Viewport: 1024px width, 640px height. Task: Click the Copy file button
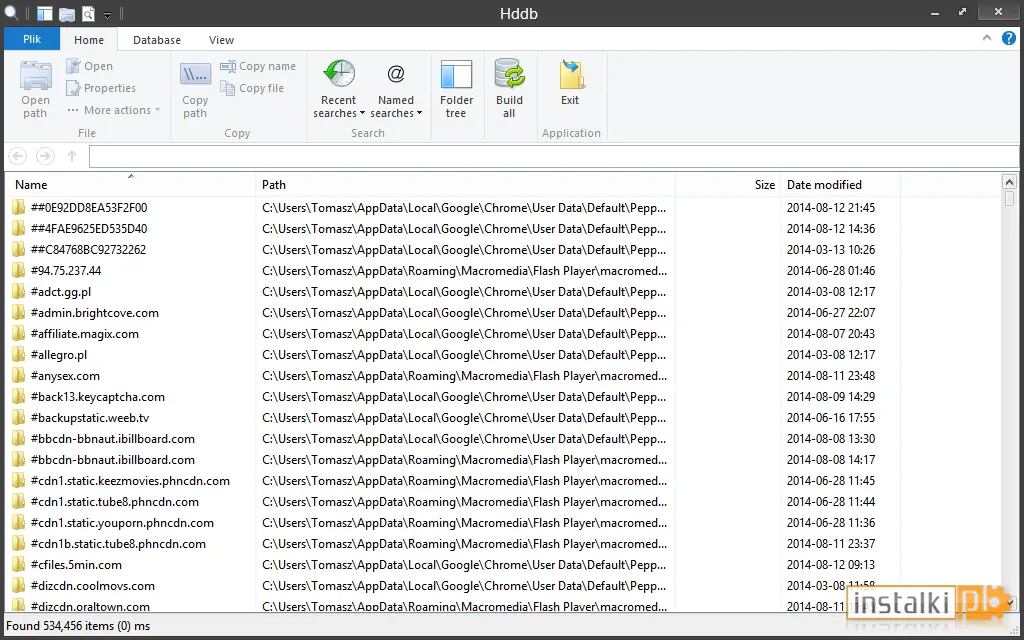tap(252, 88)
